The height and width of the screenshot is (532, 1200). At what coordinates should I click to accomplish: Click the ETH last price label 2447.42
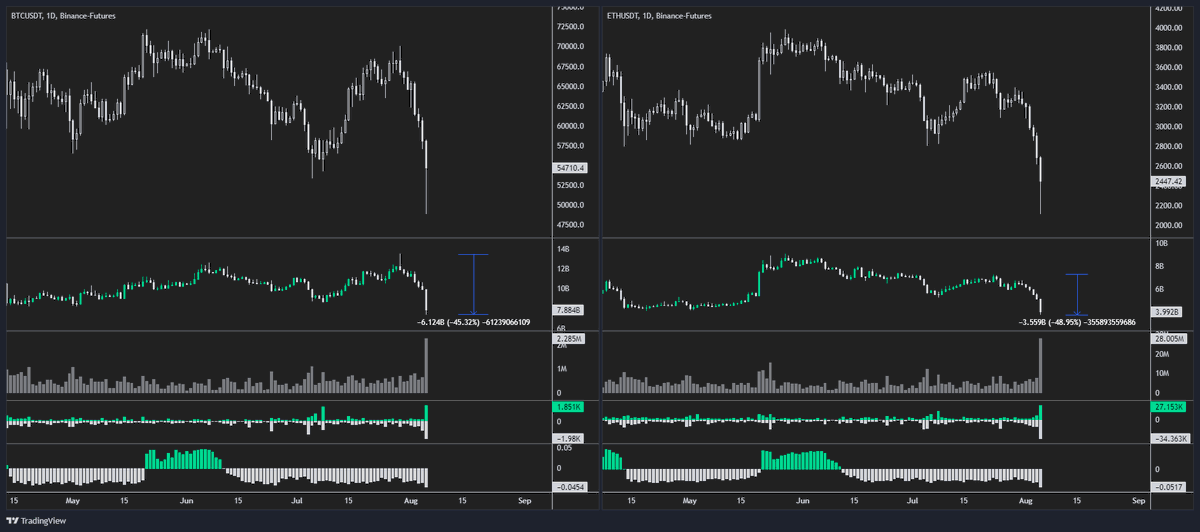point(1168,181)
